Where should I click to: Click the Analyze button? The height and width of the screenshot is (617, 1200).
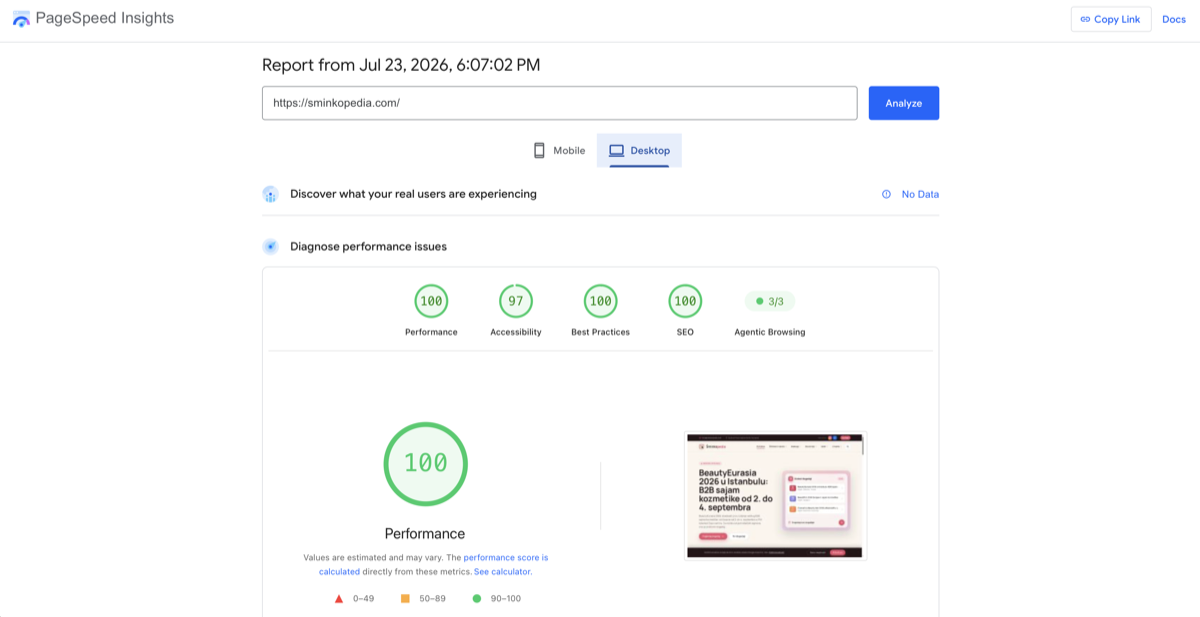click(903, 103)
